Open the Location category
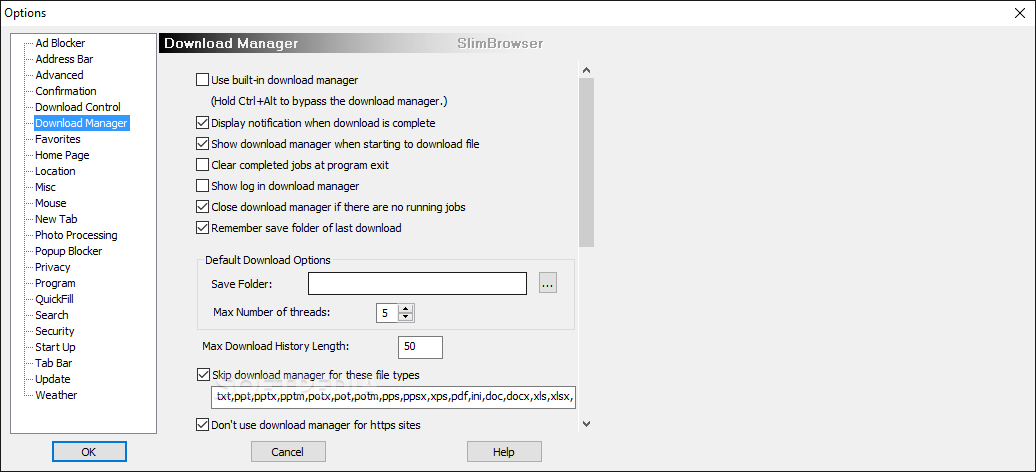Viewport: 1036px width, 472px height. [56, 171]
